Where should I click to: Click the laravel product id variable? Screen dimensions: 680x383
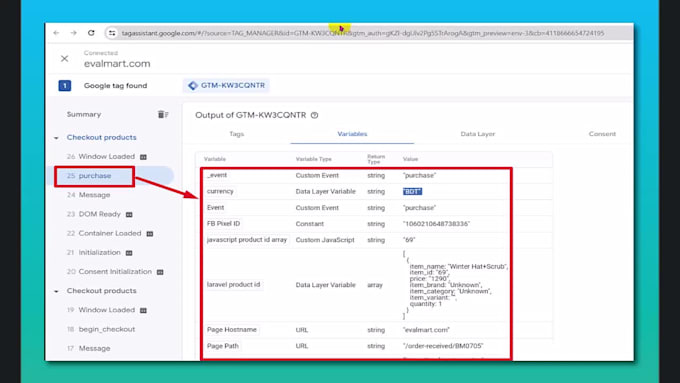233,285
